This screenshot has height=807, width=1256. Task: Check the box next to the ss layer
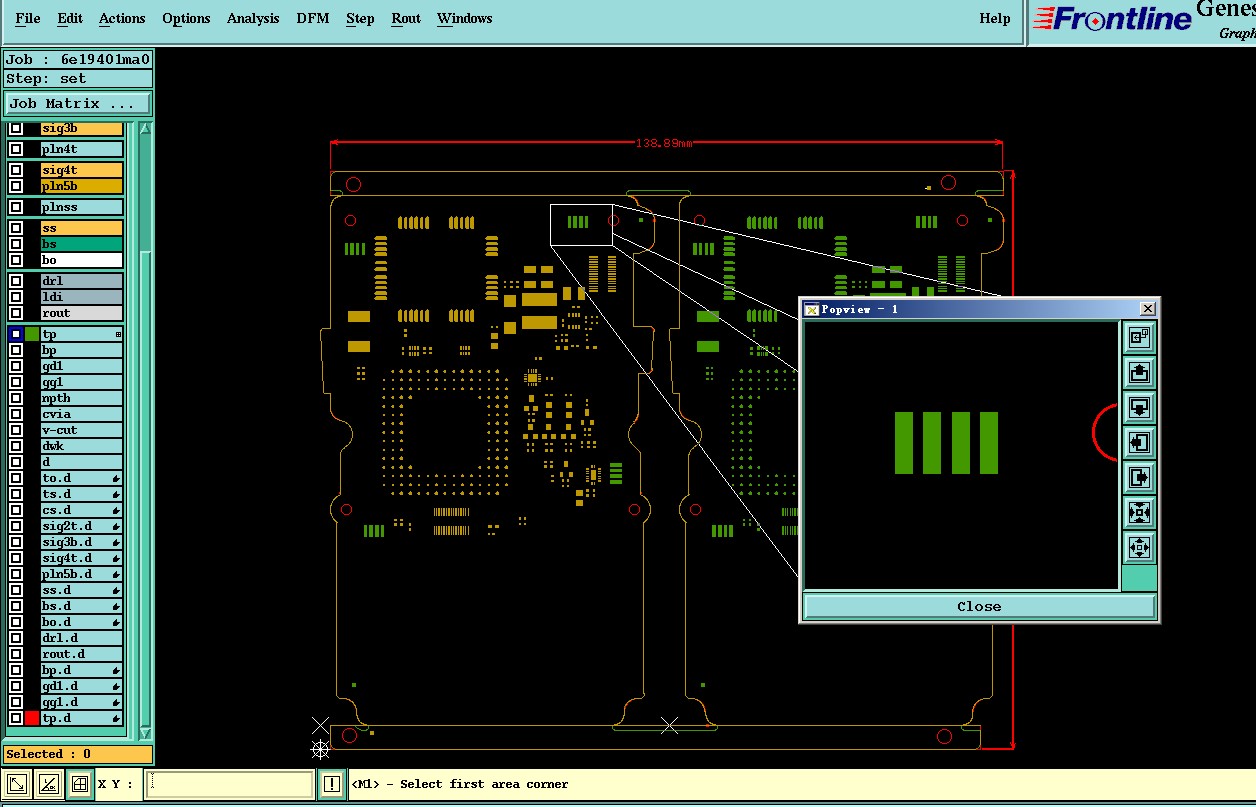pyautogui.click(x=16, y=228)
